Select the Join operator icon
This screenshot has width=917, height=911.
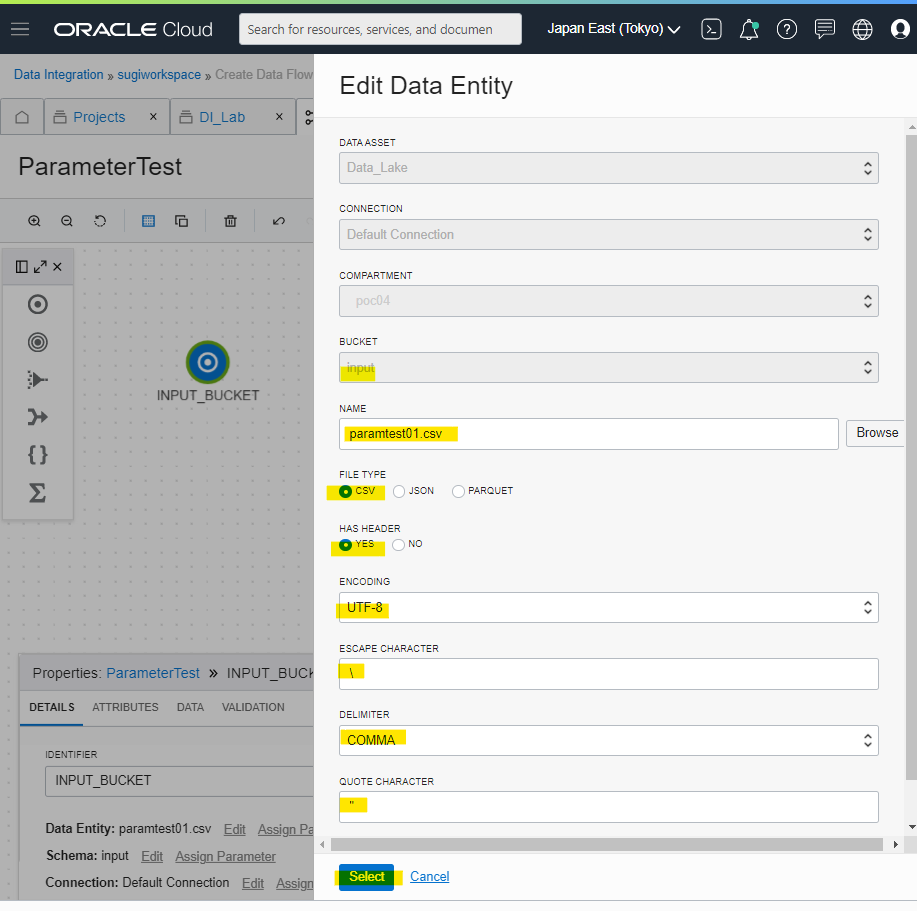click(37, 417)
